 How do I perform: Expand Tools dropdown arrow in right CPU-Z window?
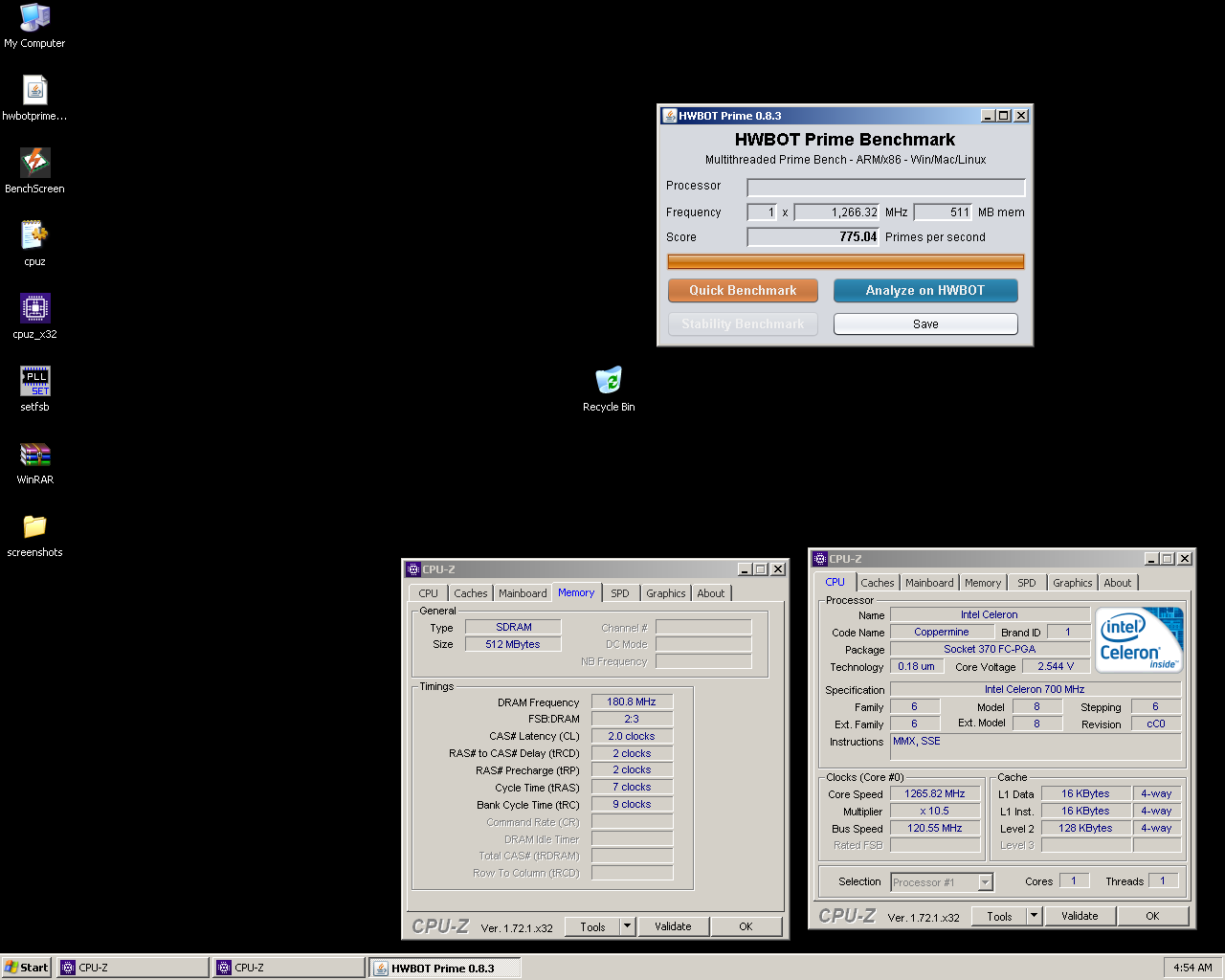1035,916
